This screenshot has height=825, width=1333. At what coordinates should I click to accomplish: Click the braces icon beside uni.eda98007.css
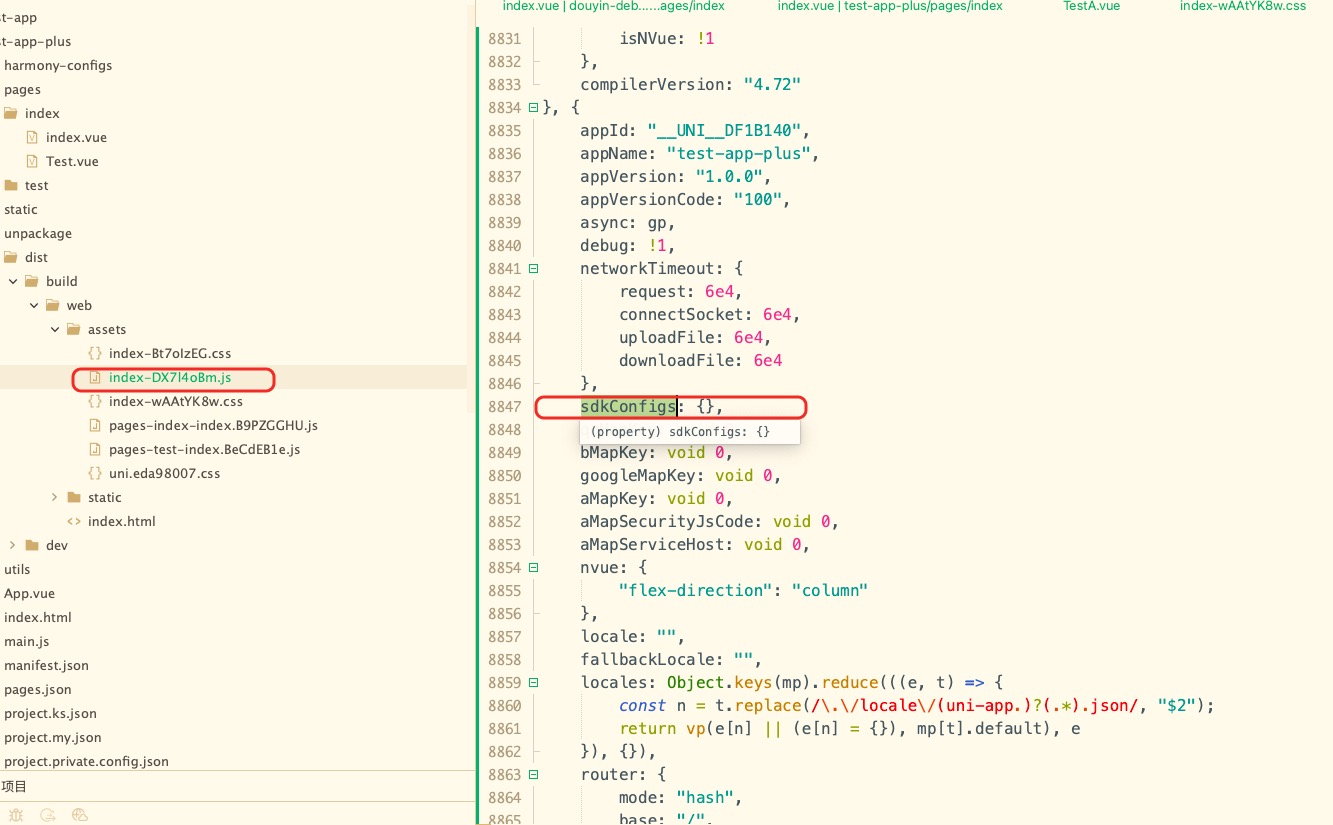[95, 474]
